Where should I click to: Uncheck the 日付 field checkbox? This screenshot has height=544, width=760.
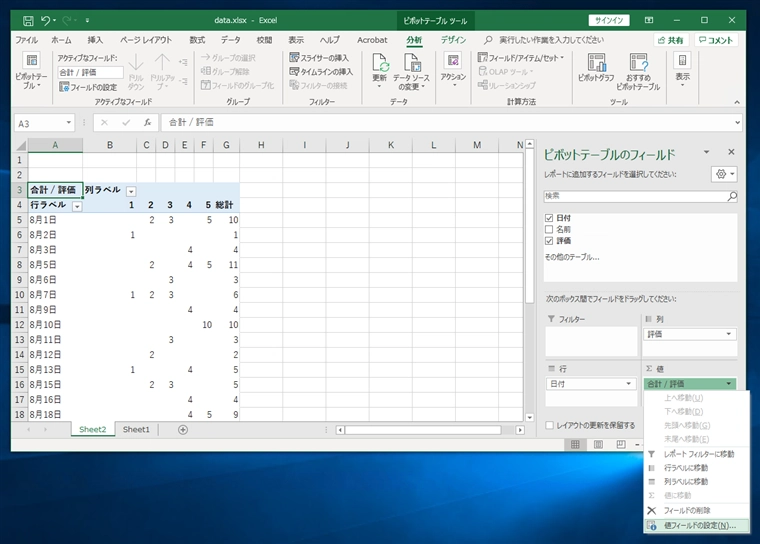click(549, 217)
